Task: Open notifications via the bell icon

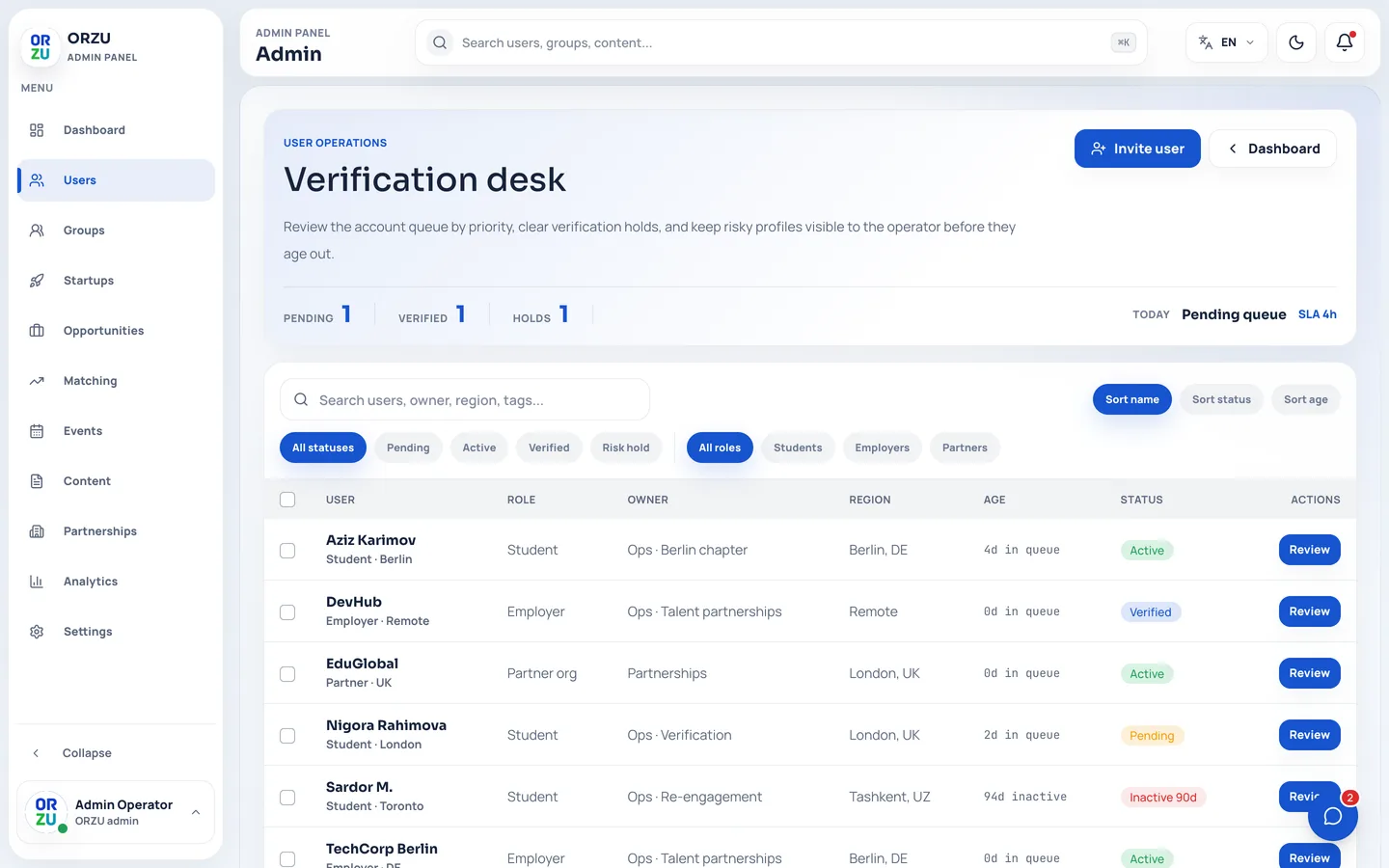Action: point(1345,42)
